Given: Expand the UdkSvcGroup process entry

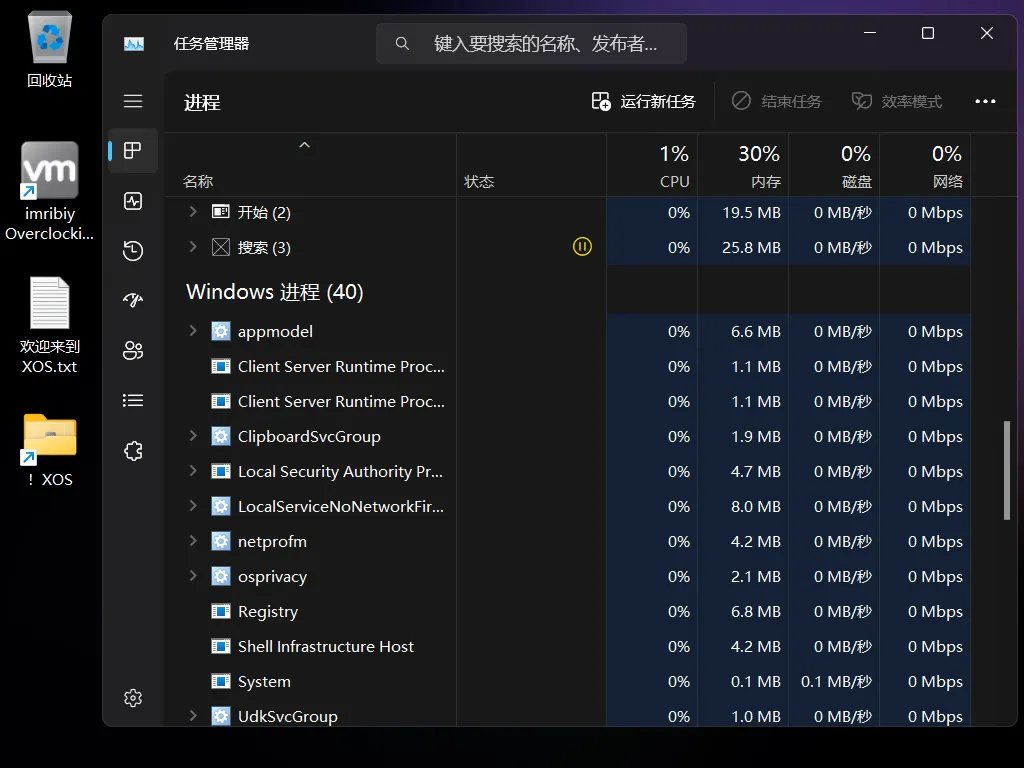Looking at the screenshot, I should click(191, 716).
